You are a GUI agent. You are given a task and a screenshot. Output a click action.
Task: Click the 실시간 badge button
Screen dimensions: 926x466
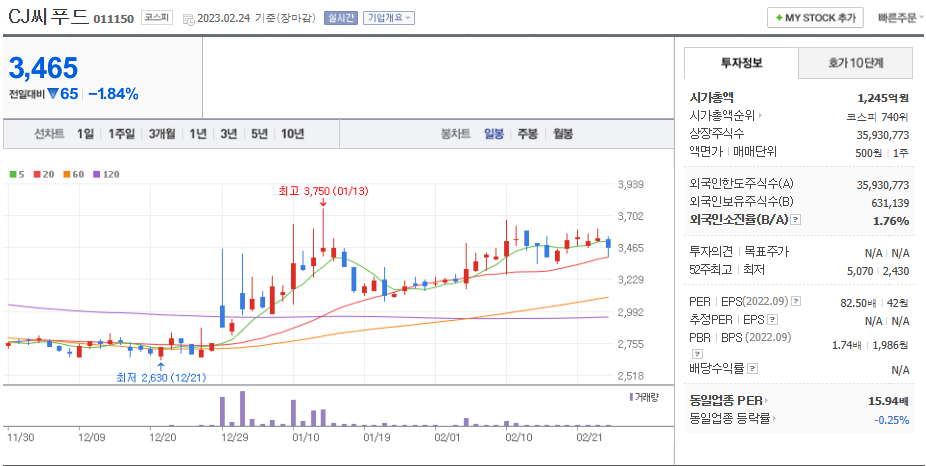coord(341,18)
